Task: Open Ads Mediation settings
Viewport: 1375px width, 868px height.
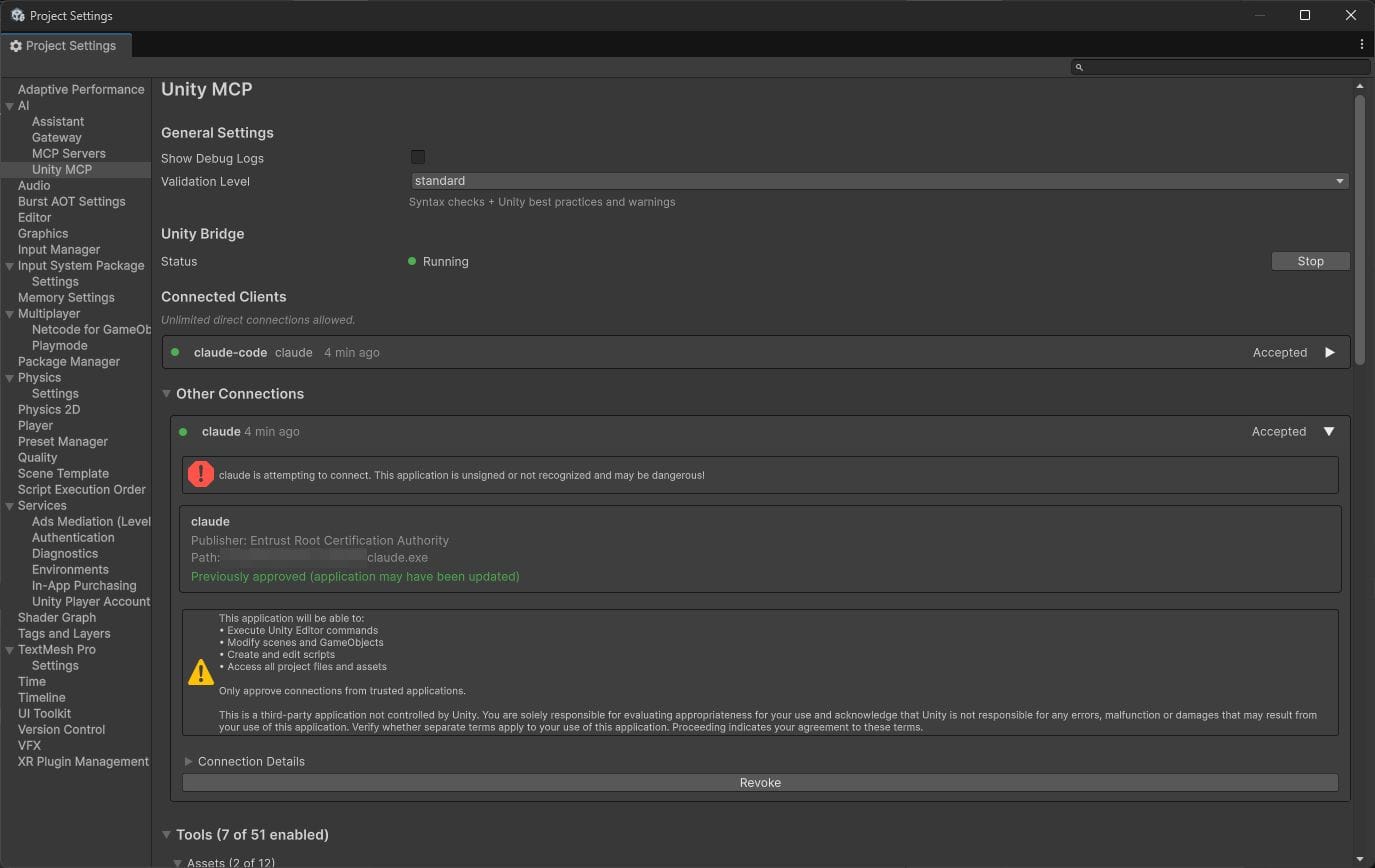Action: 91,521
